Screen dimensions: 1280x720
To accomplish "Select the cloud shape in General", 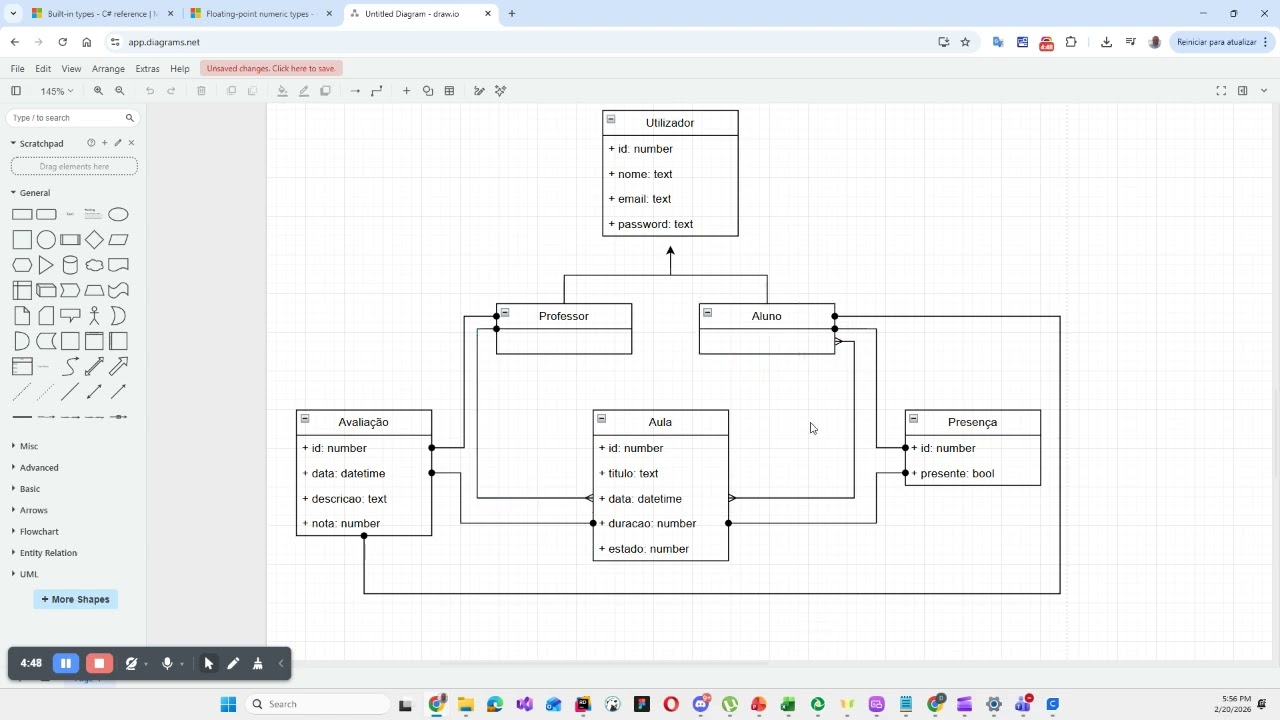I will (94, 265).
